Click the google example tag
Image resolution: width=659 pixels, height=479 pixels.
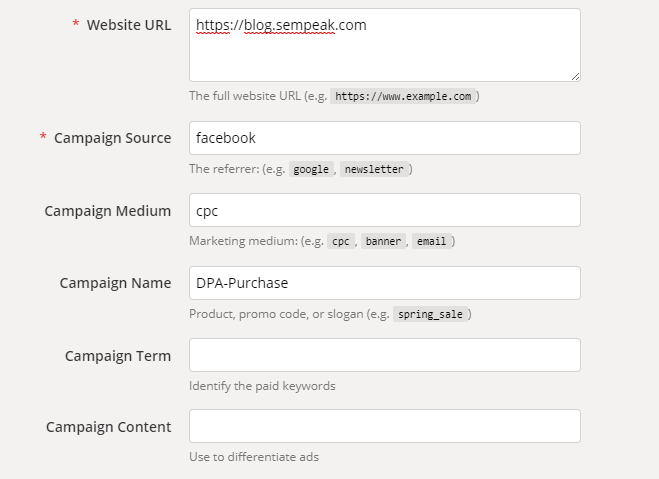point(311,169)
